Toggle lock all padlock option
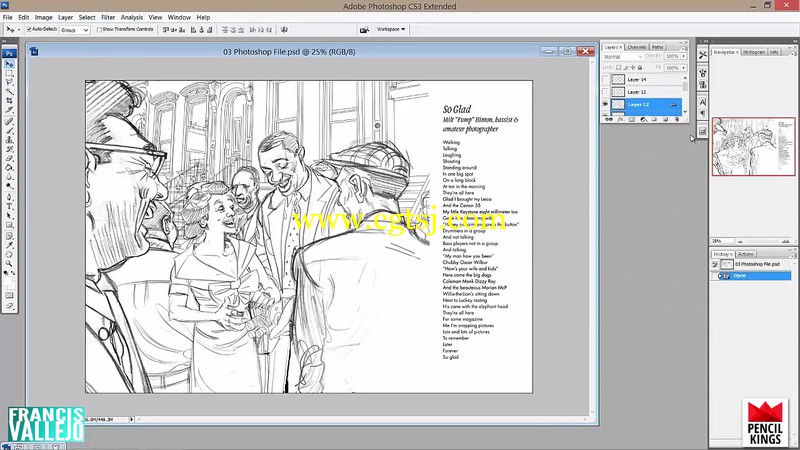The image size is (800, 450). pos(640,67)
